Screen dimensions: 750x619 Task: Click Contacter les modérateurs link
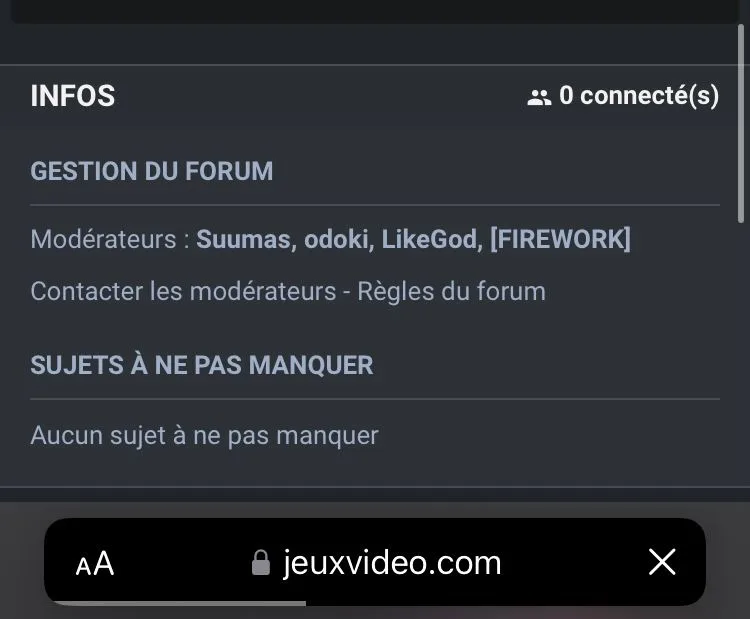(x=183, y=291)
